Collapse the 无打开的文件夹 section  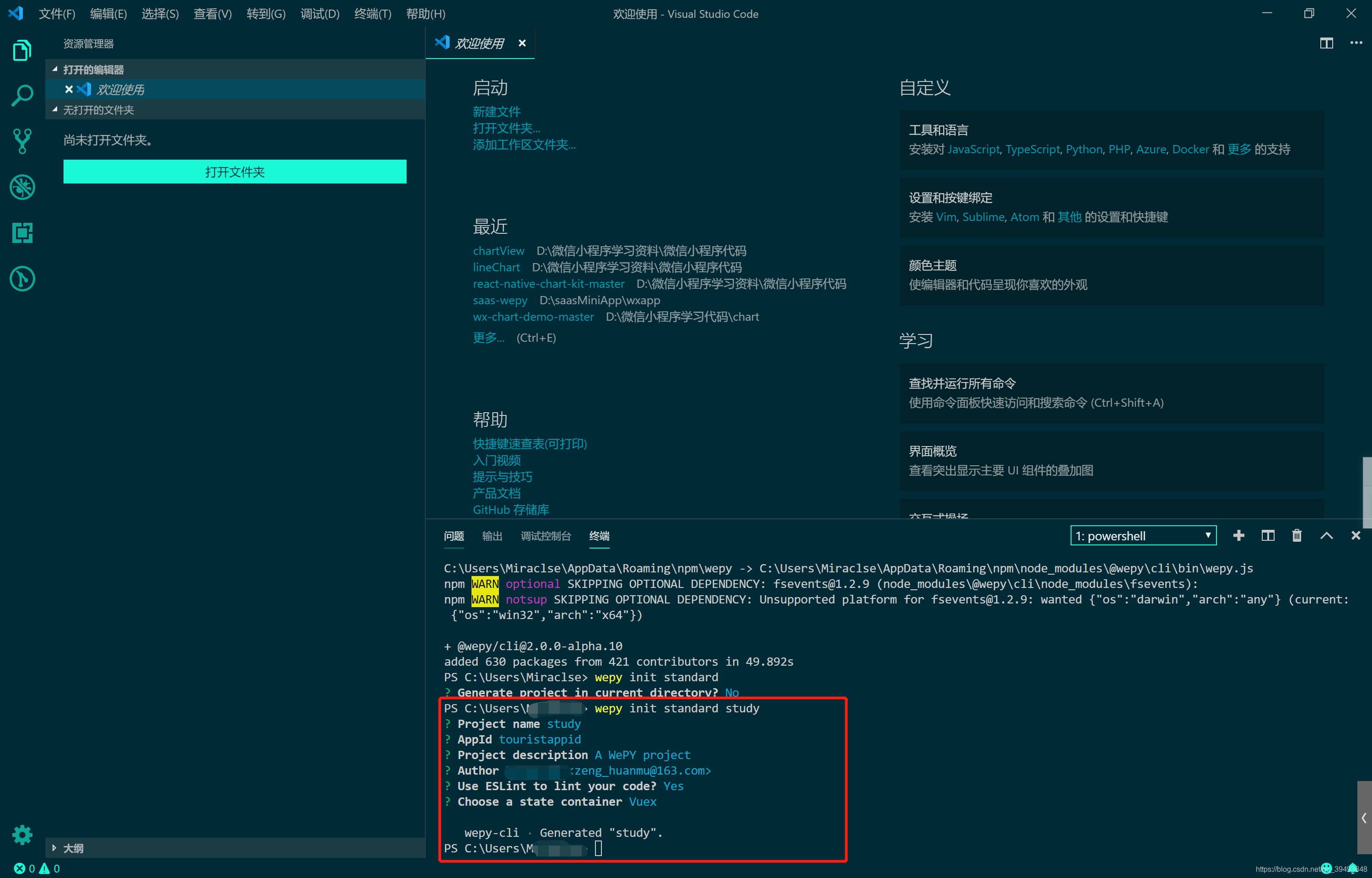[235, 109]
